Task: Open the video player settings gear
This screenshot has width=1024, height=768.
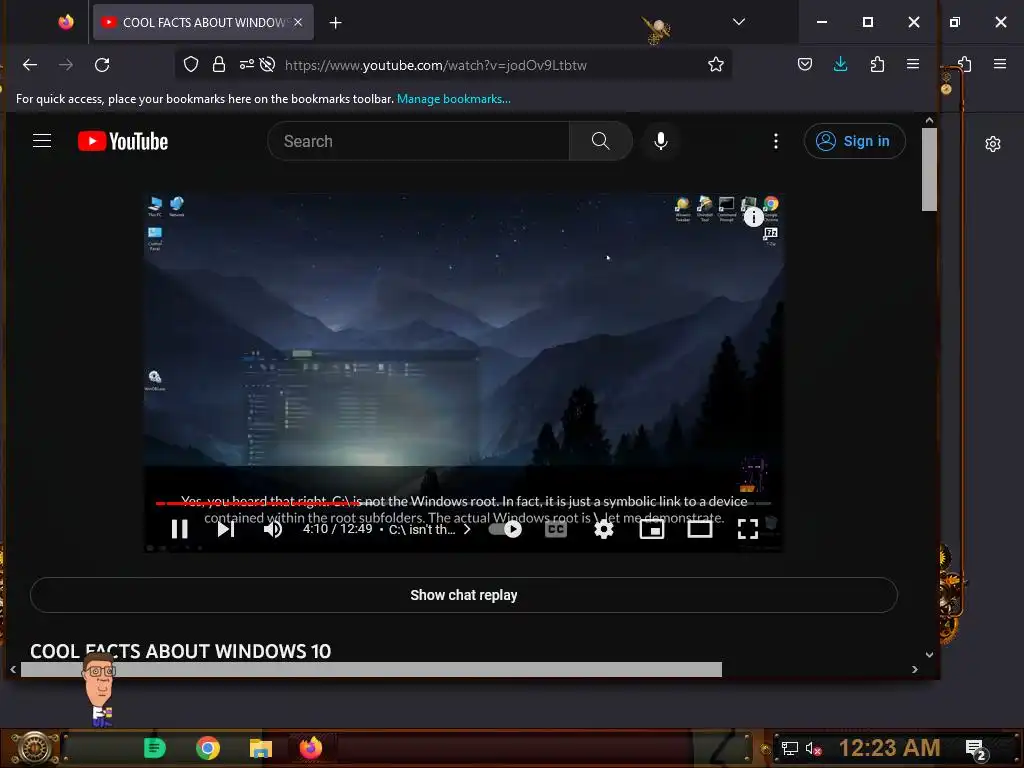Action: 603,529
